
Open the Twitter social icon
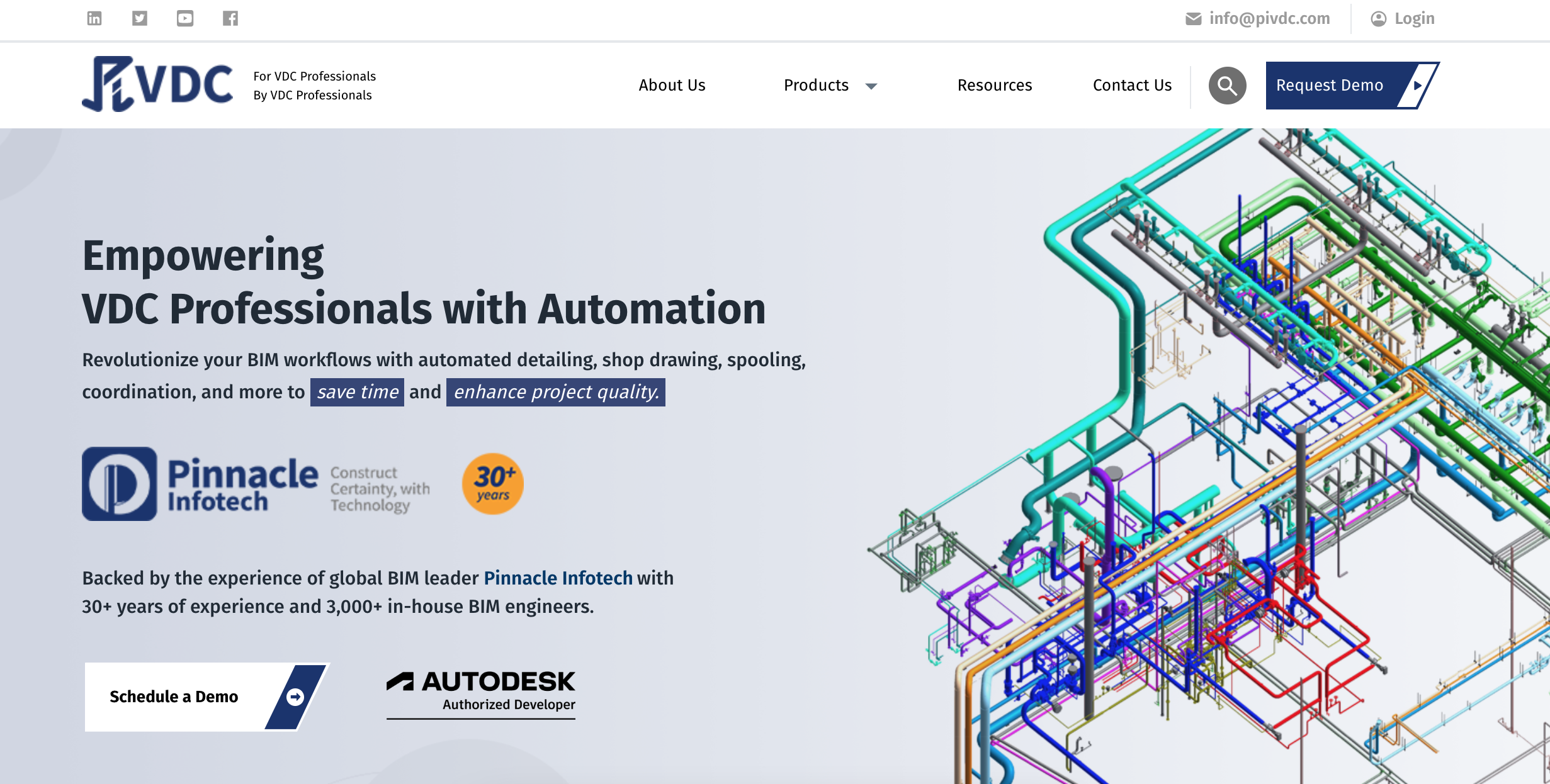(140, 18)
